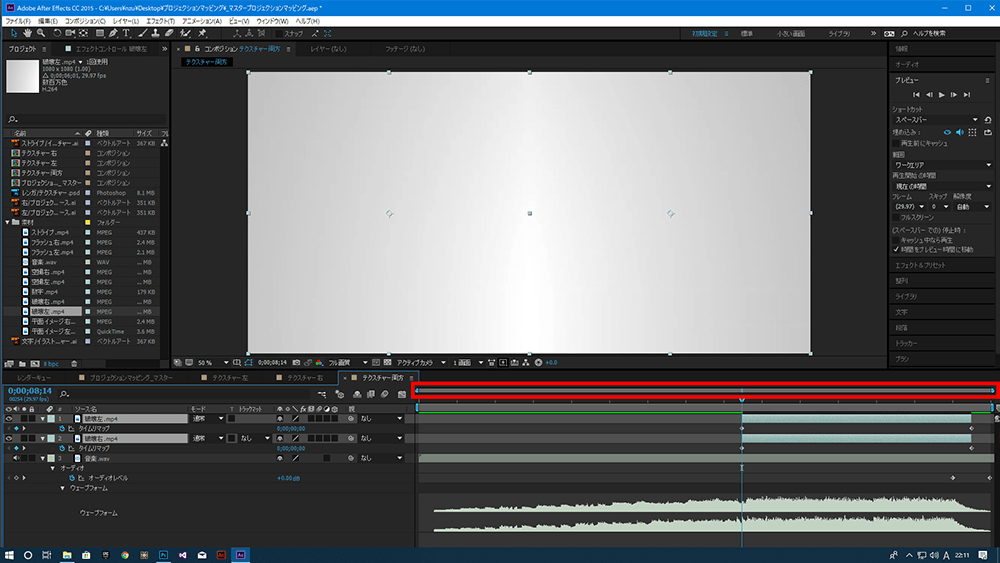
Task: Select the 標準 workspace
Action: coord(746,33)
